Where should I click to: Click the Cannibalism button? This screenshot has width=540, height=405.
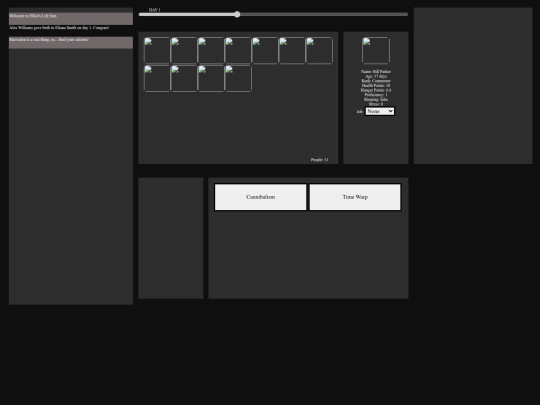pos(260,197)
